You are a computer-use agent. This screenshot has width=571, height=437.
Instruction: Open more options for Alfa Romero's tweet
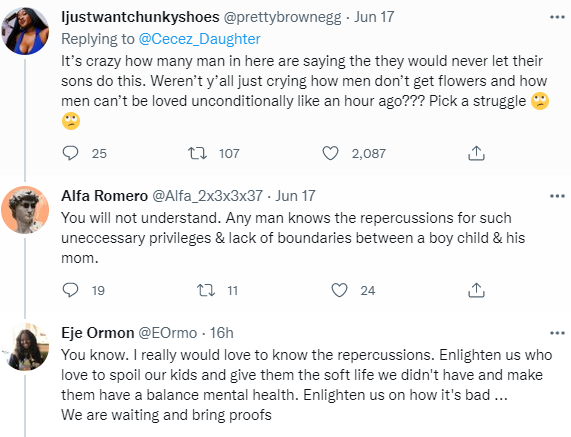557,196
